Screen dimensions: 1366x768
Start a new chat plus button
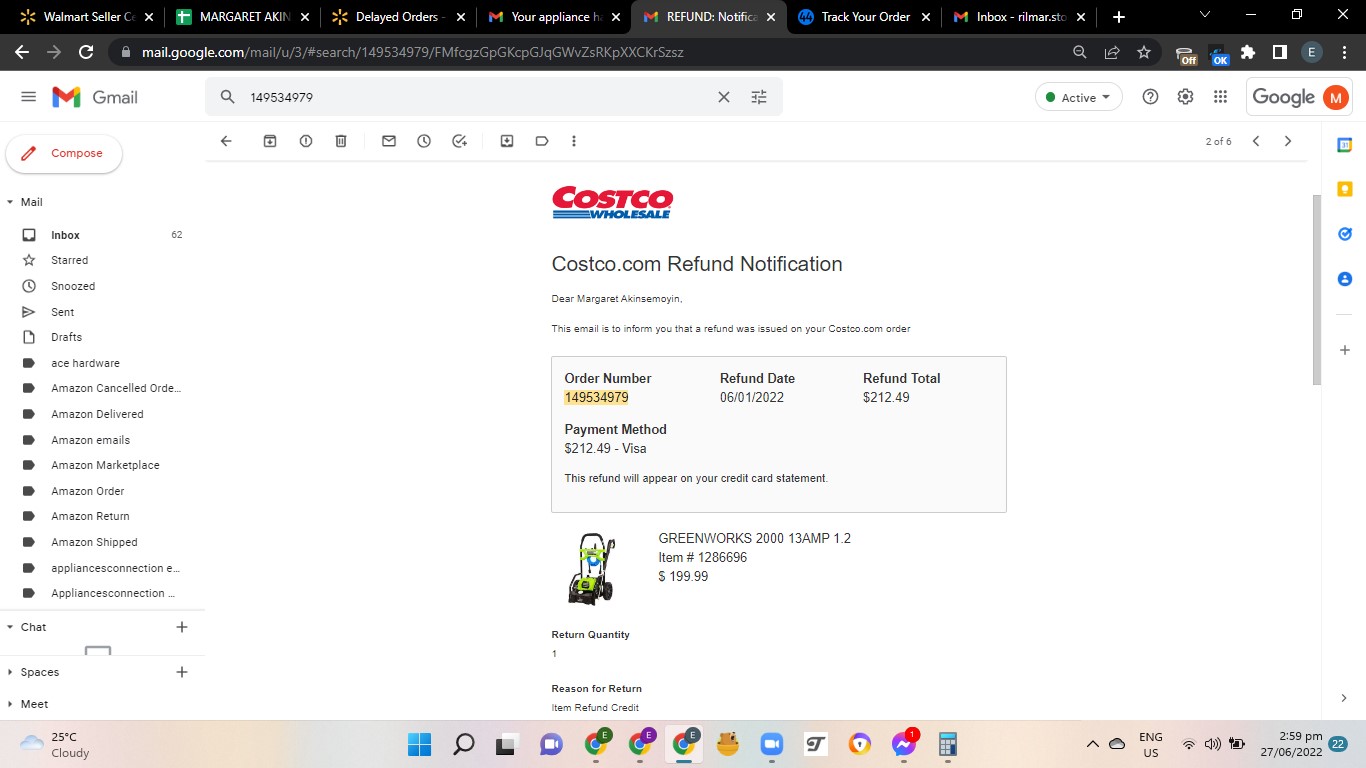(x=182, y=627)
